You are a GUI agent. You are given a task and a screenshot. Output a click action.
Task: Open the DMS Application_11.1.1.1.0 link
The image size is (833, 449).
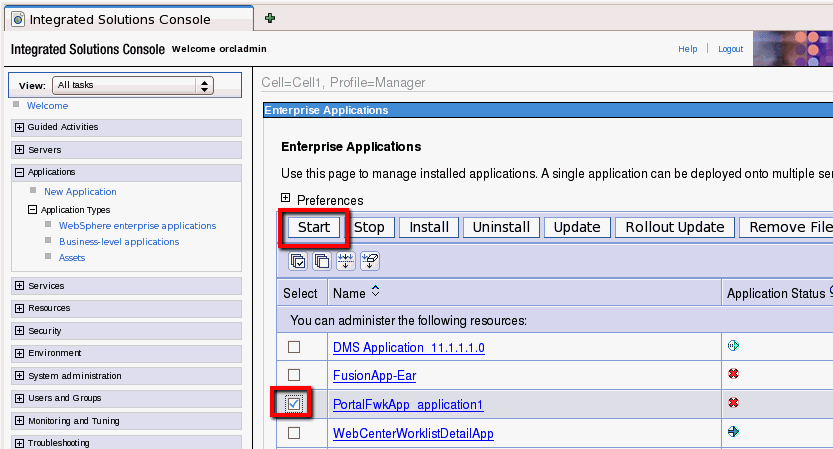409,348
